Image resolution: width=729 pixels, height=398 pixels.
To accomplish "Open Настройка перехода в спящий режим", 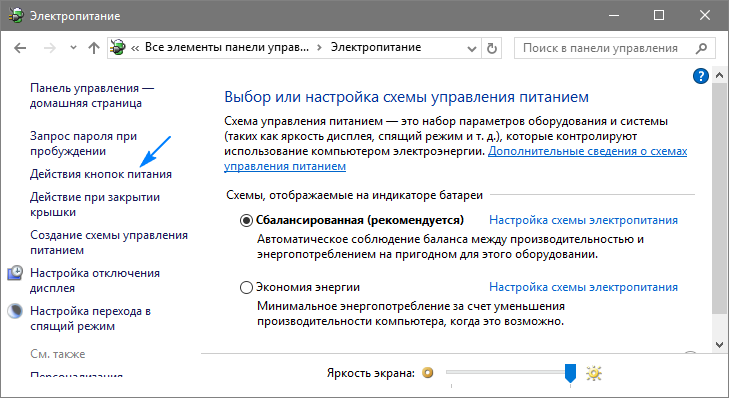I will [x=90, y=318].
